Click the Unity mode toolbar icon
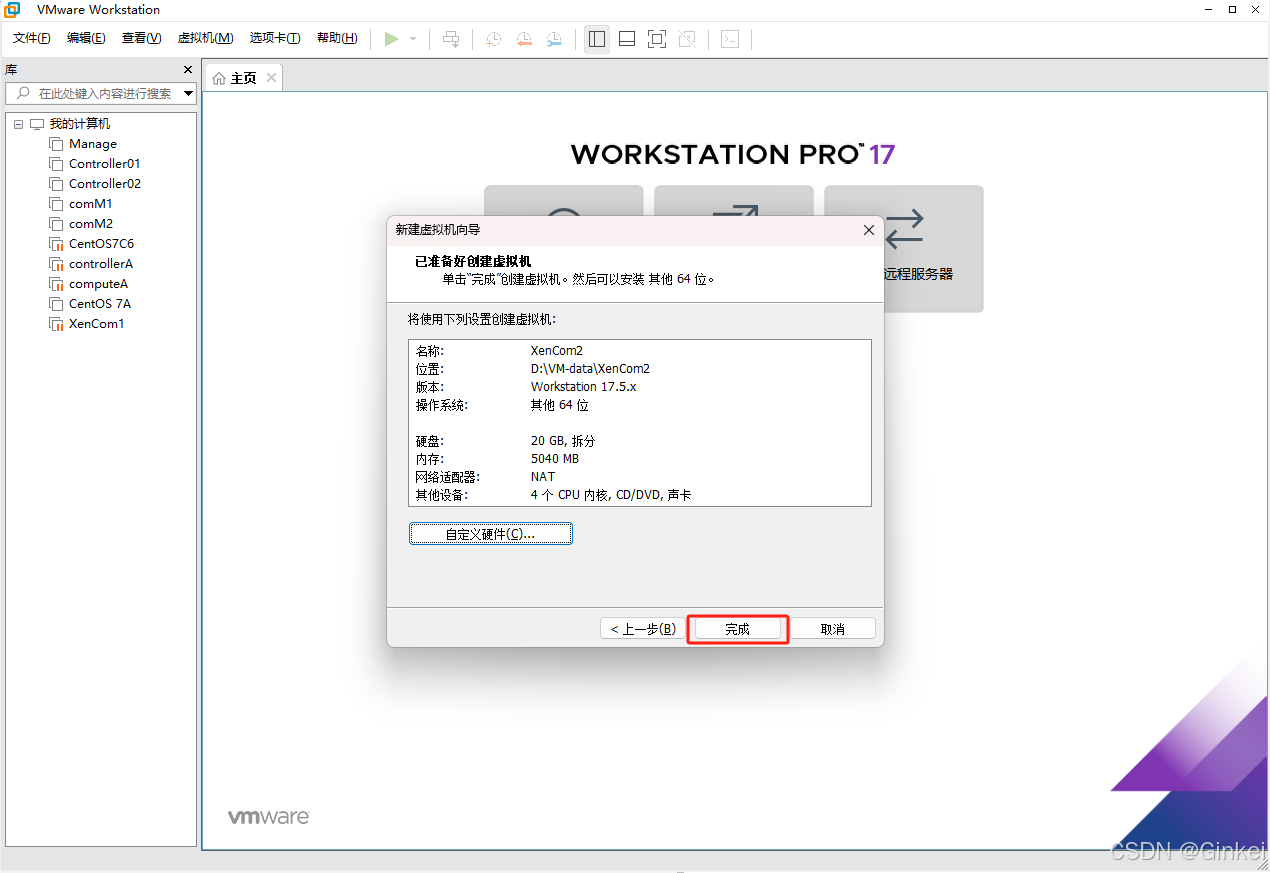1270x873 pixels. 687,39
